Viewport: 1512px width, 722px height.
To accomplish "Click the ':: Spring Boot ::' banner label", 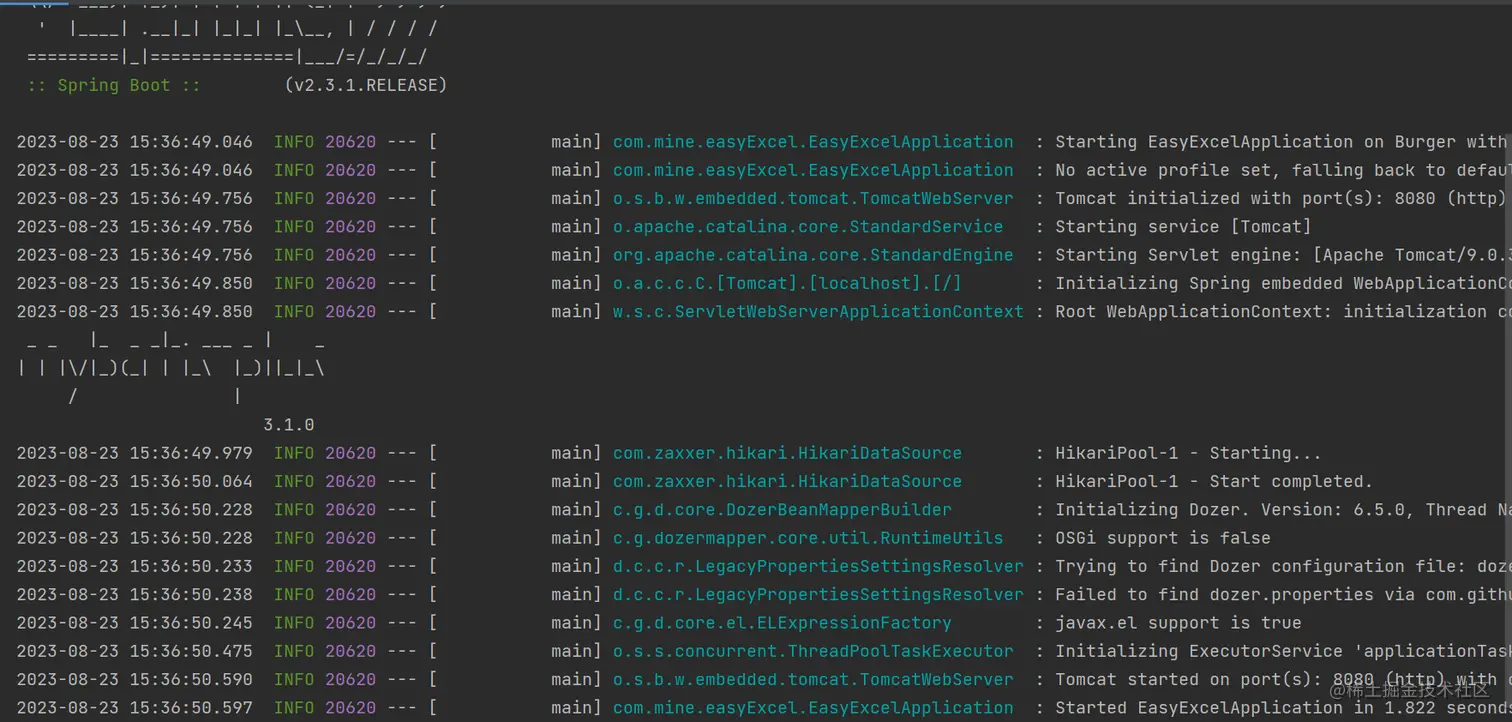I will tap(114, 86).
